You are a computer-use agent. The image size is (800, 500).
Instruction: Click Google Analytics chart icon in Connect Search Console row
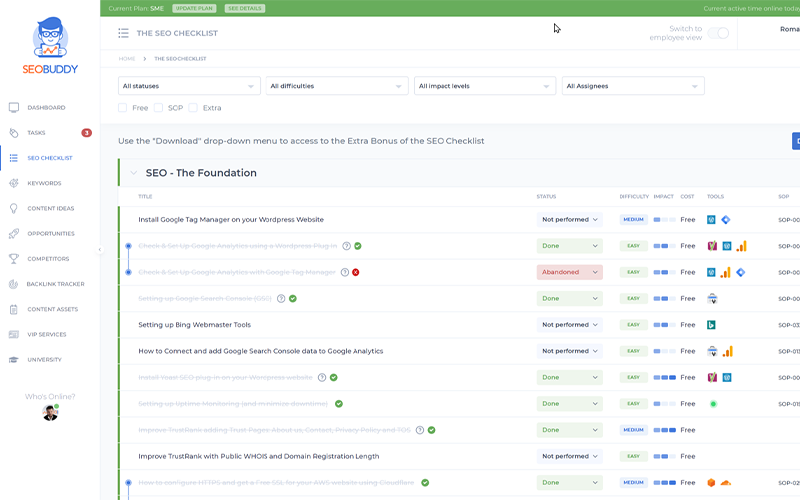click(x=728, y=351)
